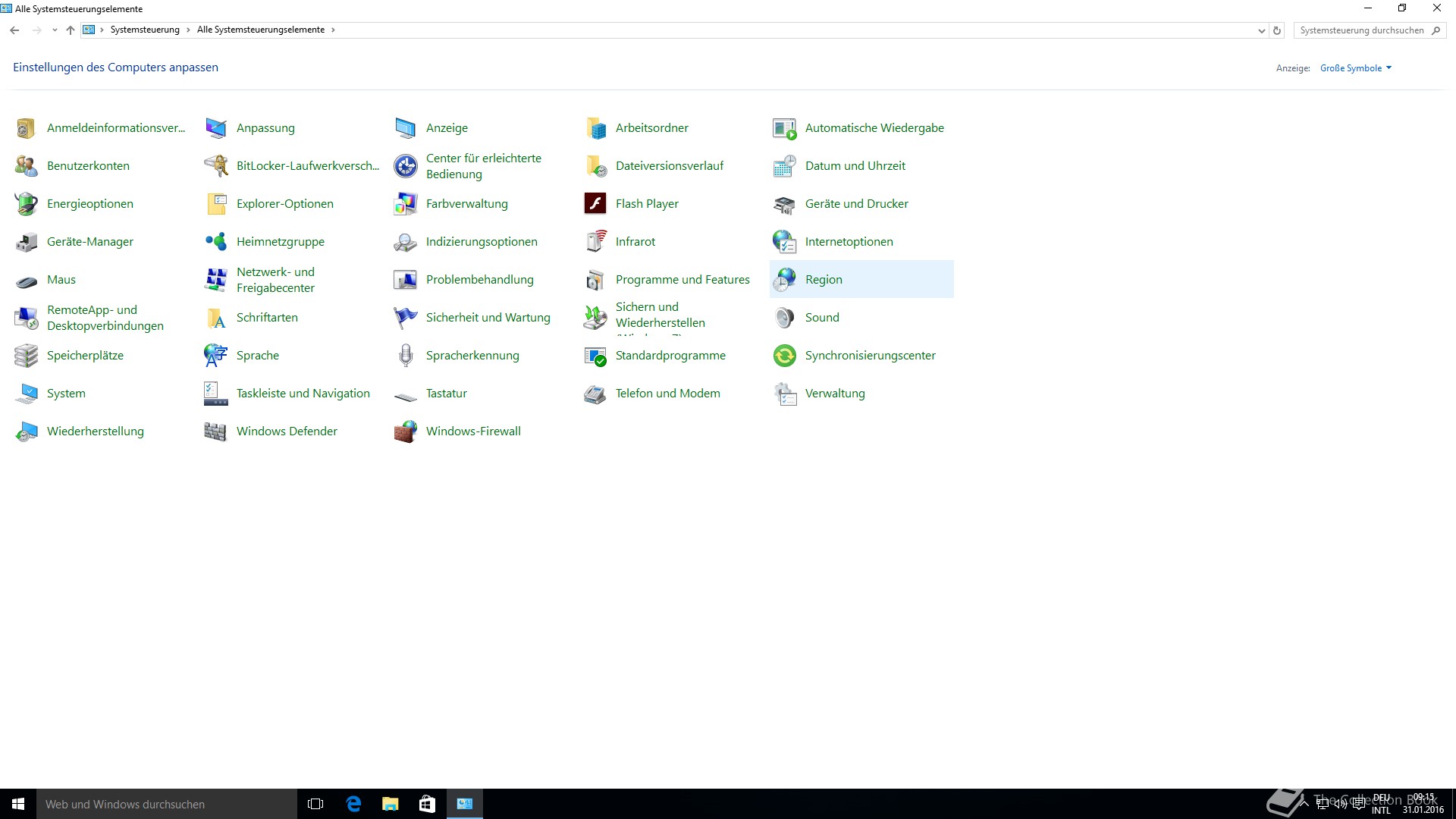The image size is (1456, 819).
Task: Click the Sound speaker icon
Action: (784, 318)
